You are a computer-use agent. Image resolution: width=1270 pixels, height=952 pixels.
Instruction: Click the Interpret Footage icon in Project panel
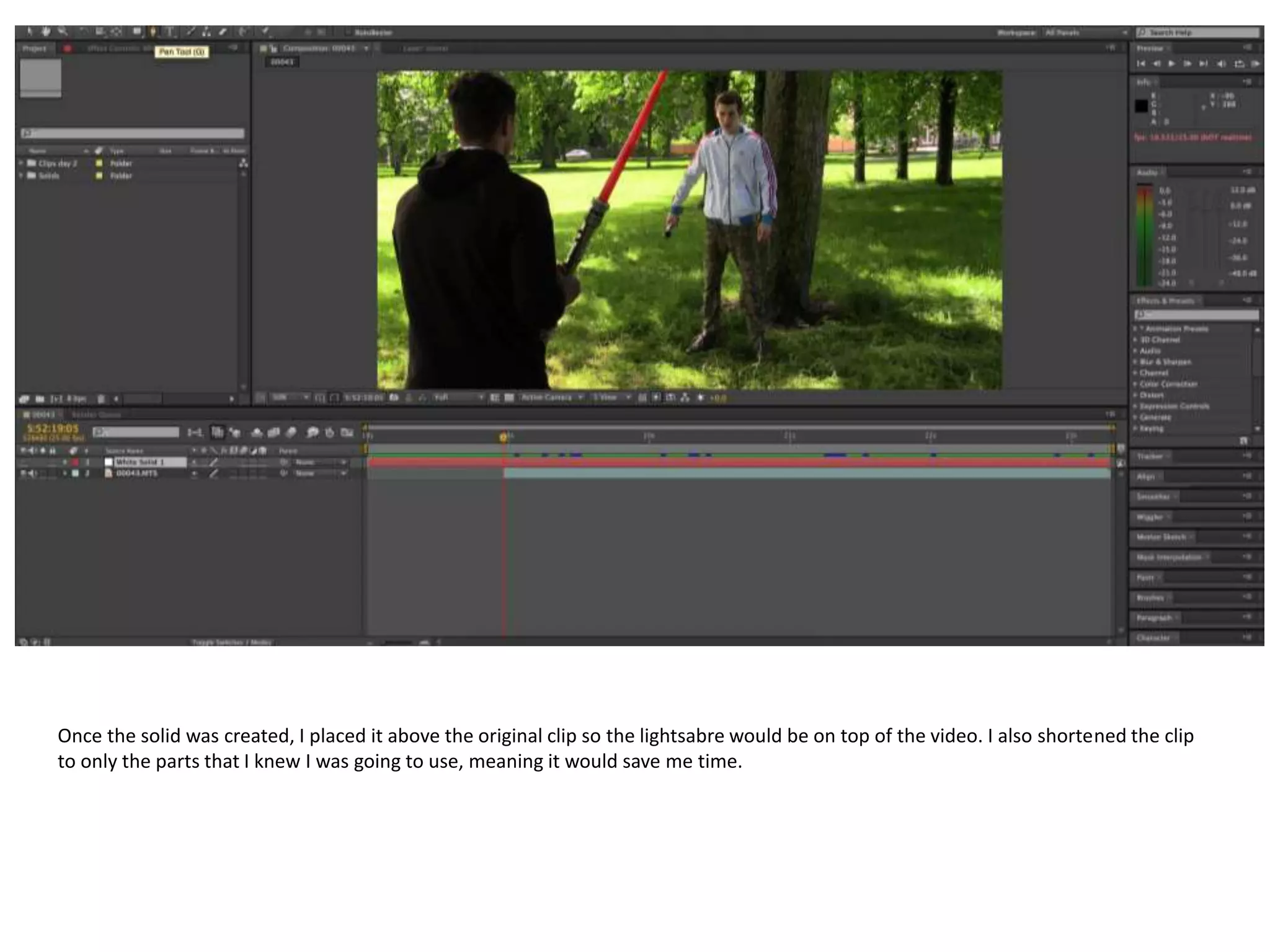(24, 399)
